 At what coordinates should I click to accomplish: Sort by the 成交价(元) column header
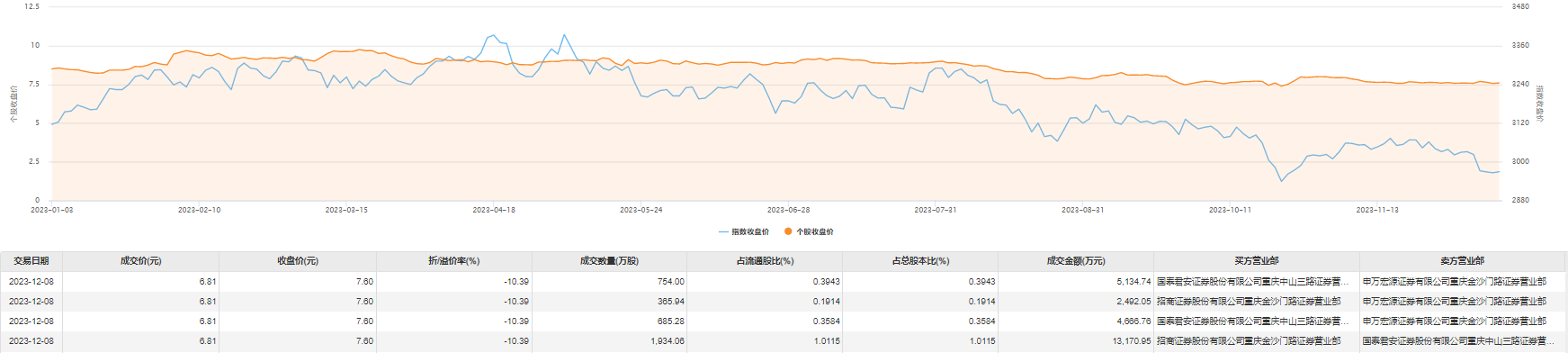click(x=141, y=261)
